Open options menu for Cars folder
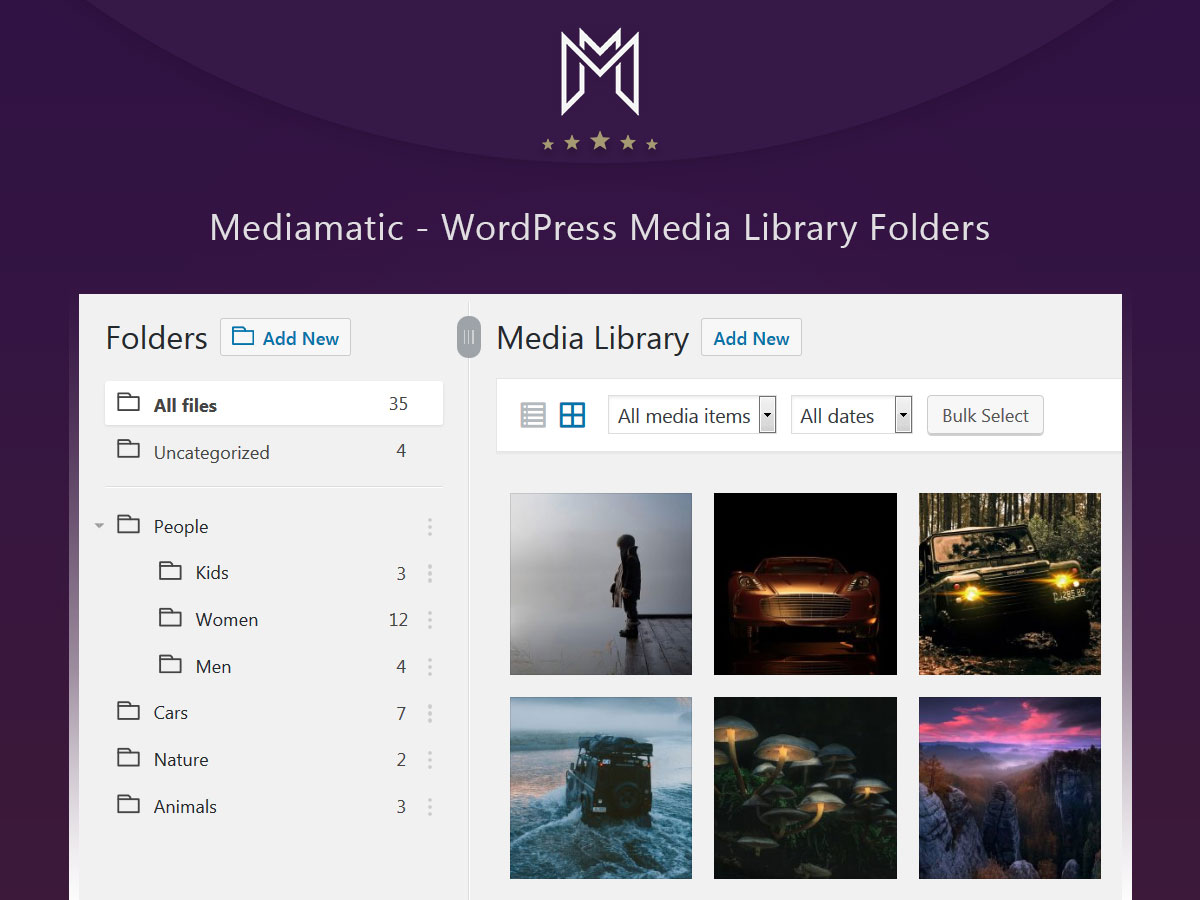This screenshot has width=1200, height=900. point(430,713)
